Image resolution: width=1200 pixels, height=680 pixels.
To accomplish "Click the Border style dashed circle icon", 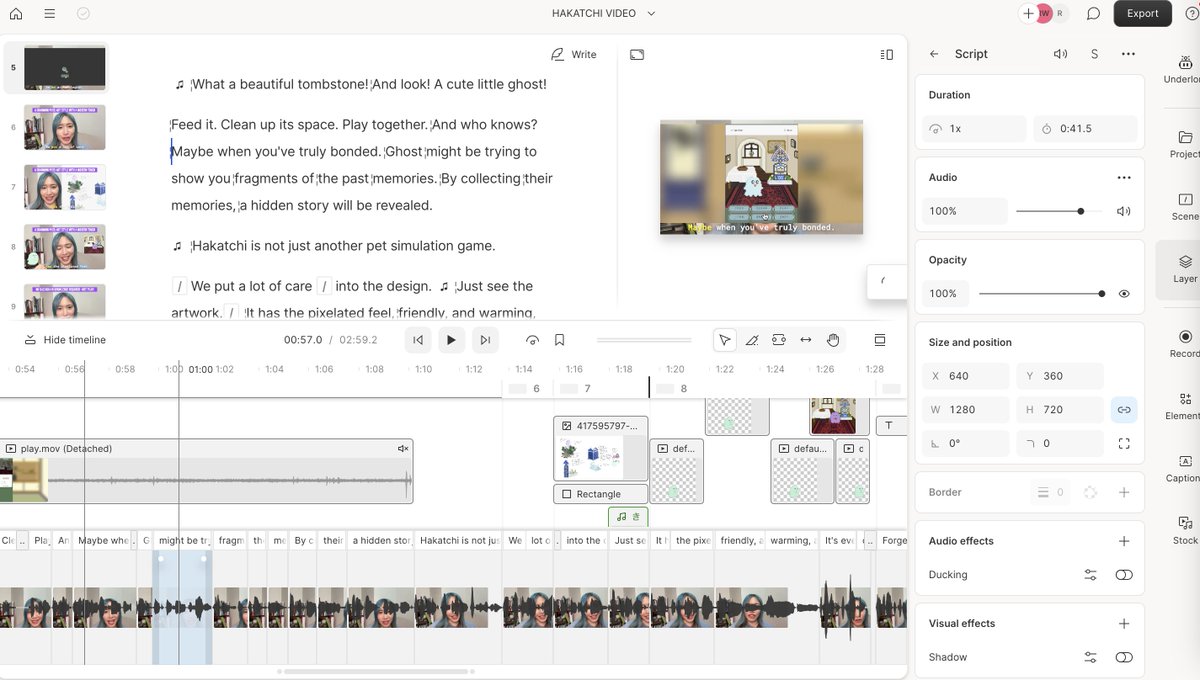I will pos(1090,492).
